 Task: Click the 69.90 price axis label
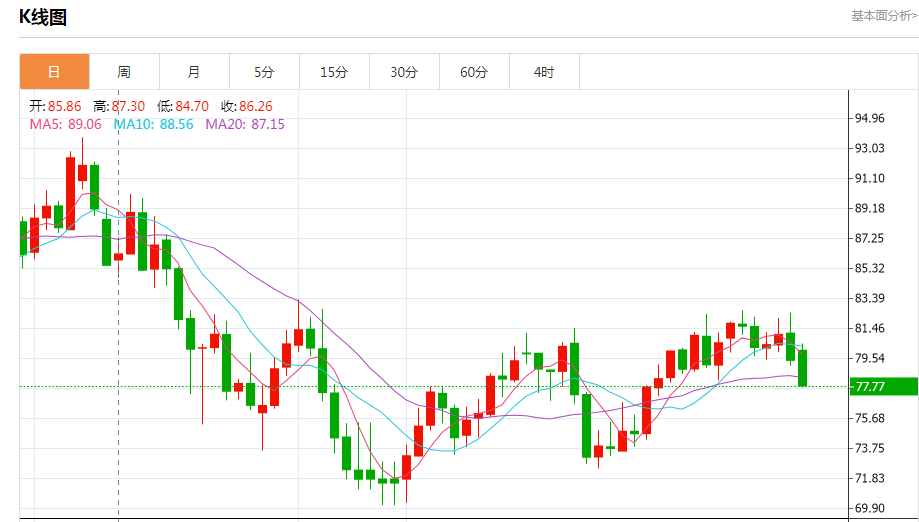tap(870, 508)
